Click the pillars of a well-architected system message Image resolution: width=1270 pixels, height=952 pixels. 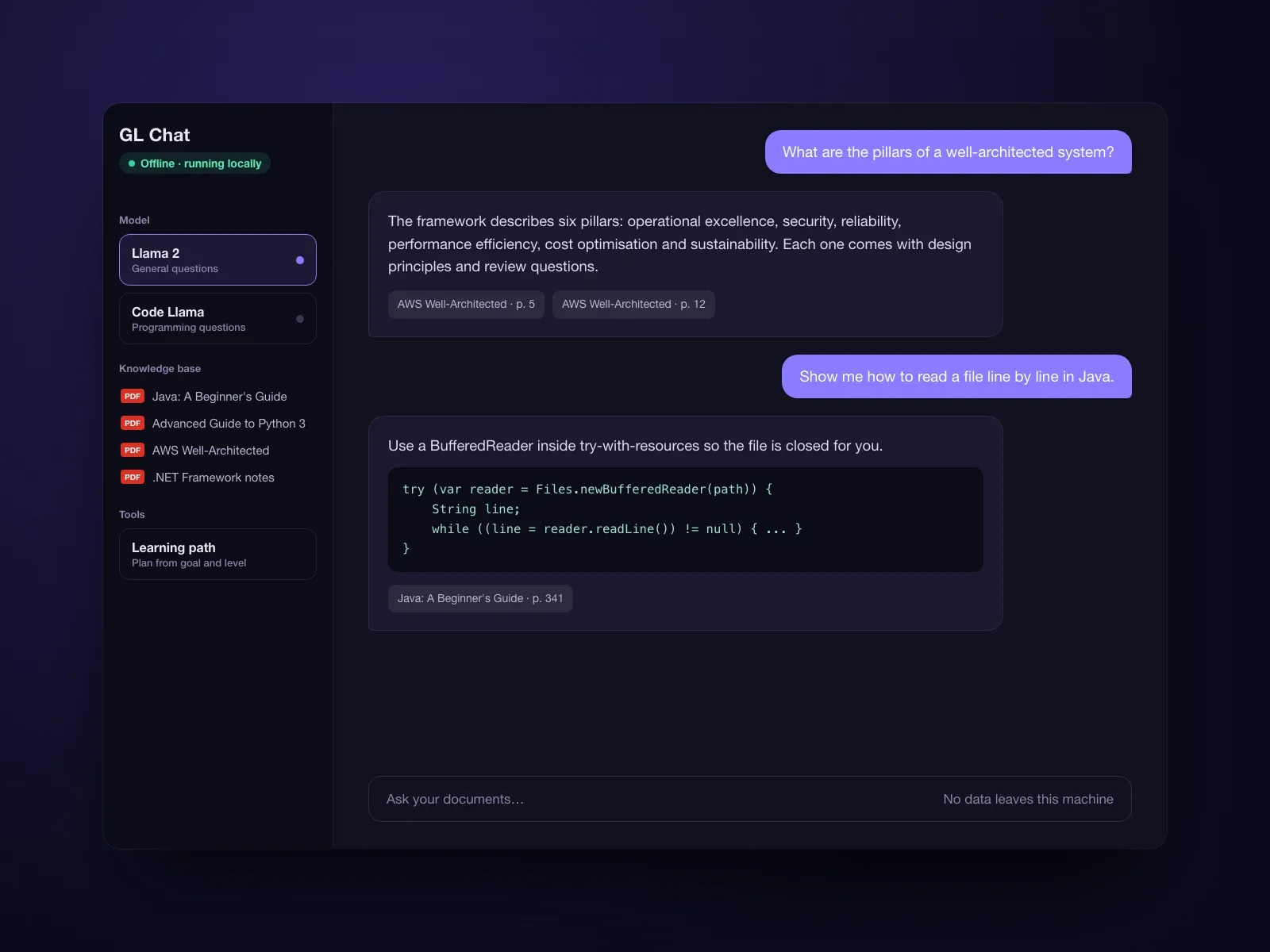coord(949,152)
